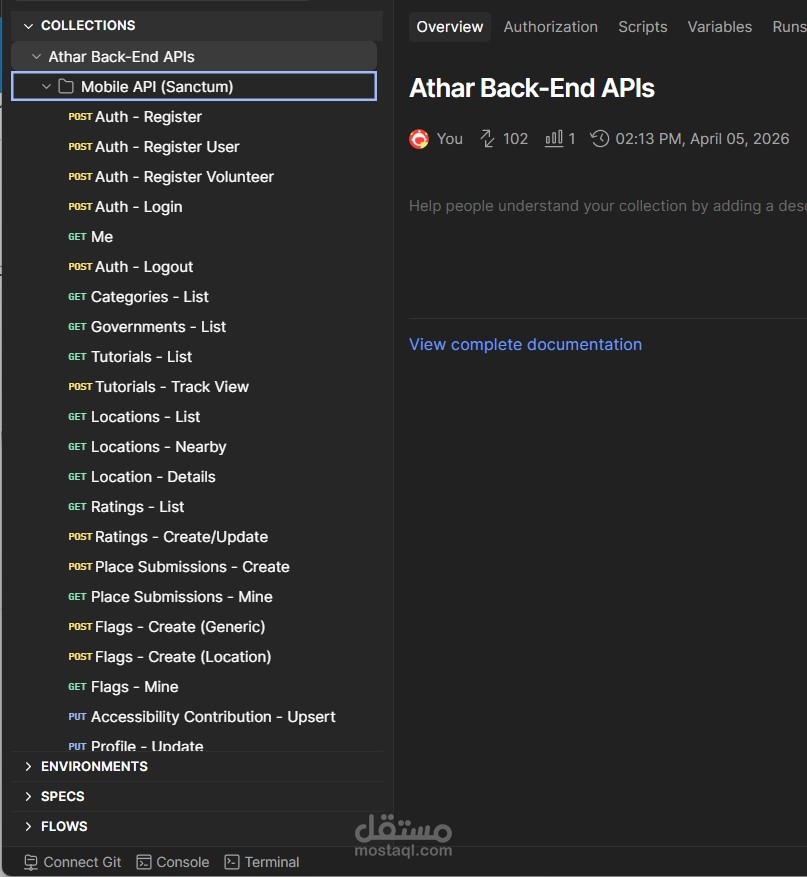Viewport: 807px width, 877px height.
Task: Click the Connect Git label in status bar
Action: [82, 862]
